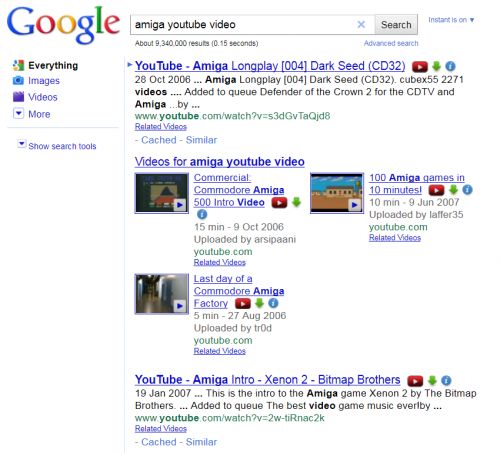Click the purple clapperboard Videos icon

(x=18, y=97)
